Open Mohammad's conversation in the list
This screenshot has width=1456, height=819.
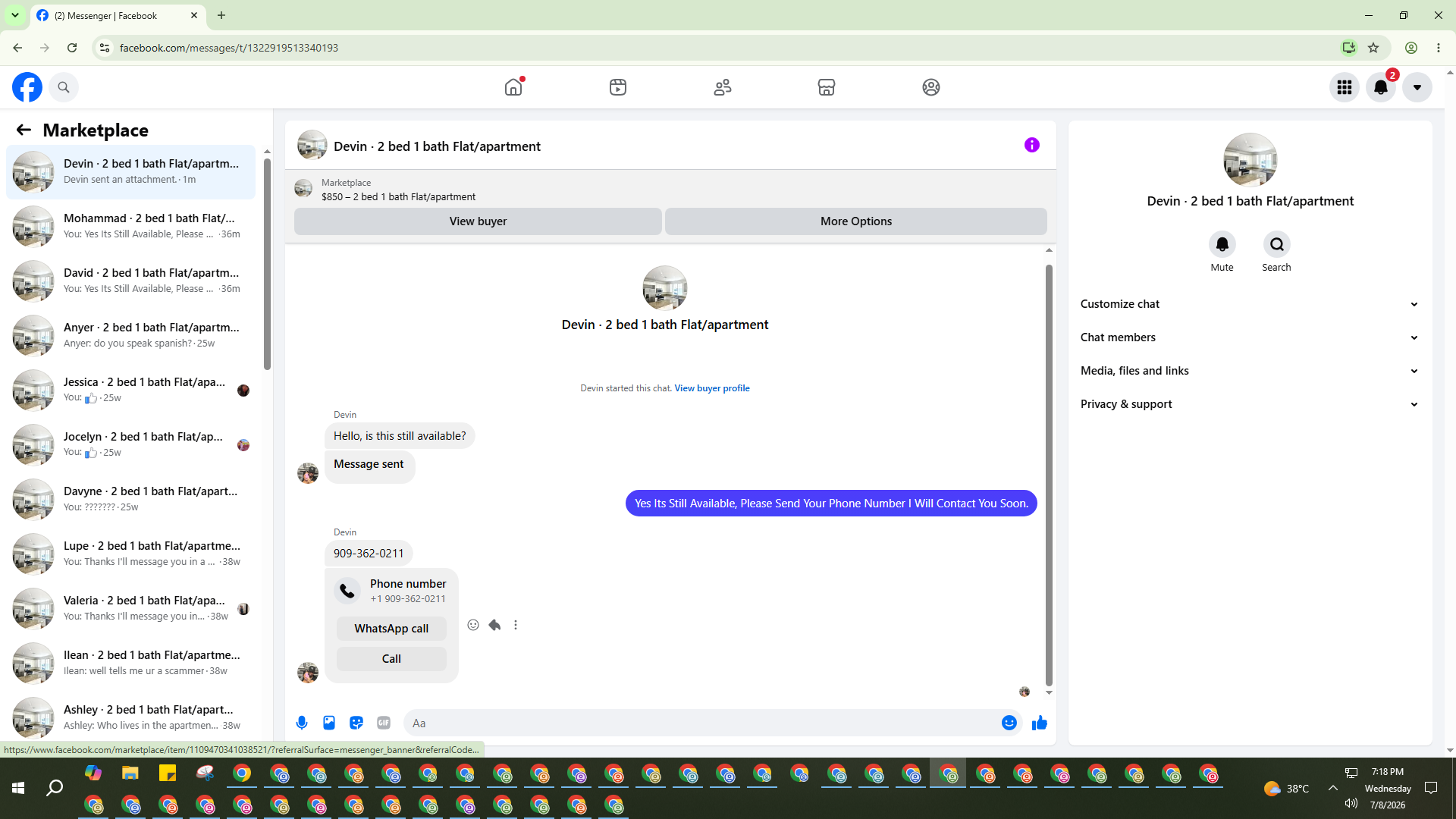pyautogui.click(x=130, y=226)
